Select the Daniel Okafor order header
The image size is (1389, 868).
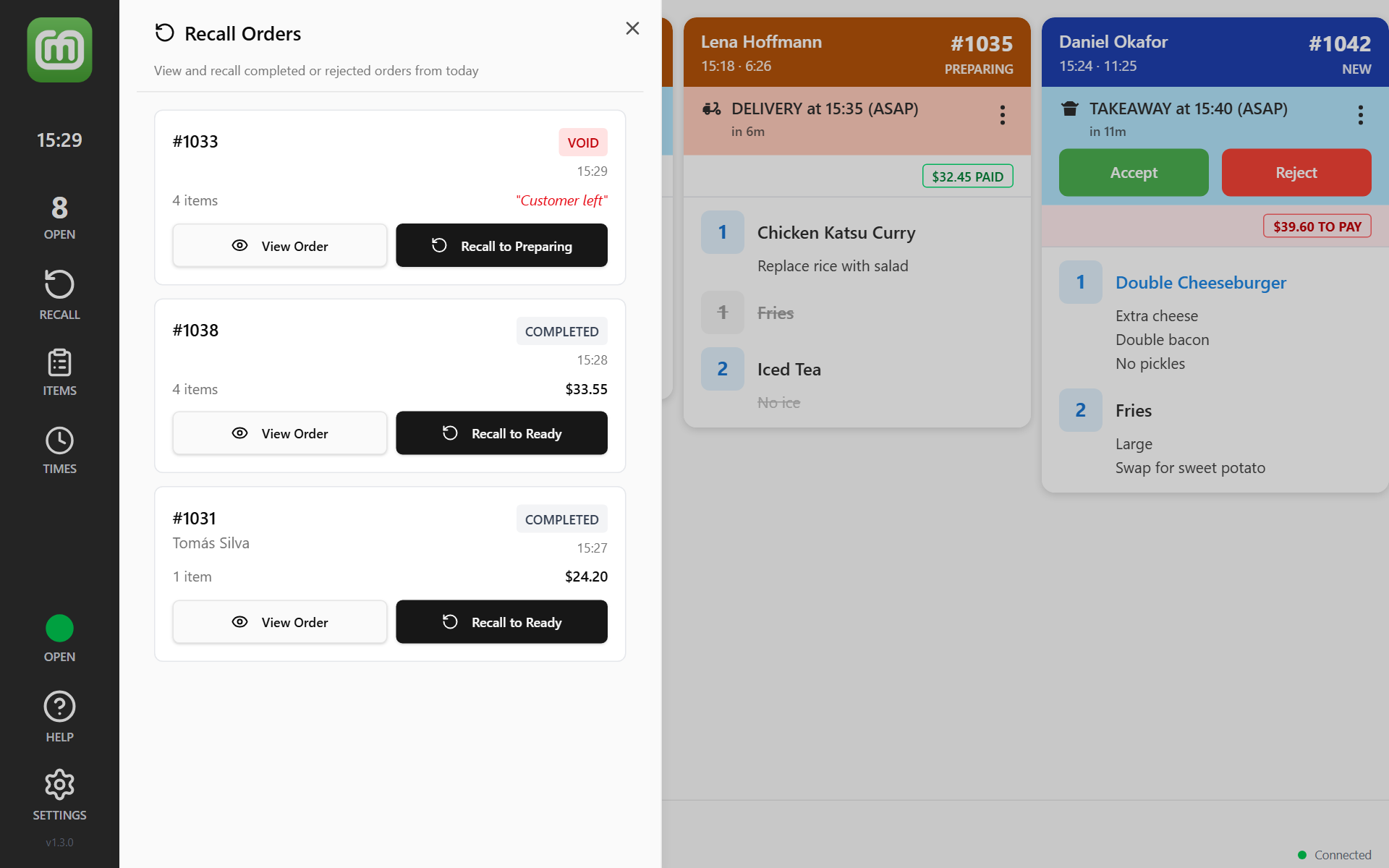coord(1215,53)
